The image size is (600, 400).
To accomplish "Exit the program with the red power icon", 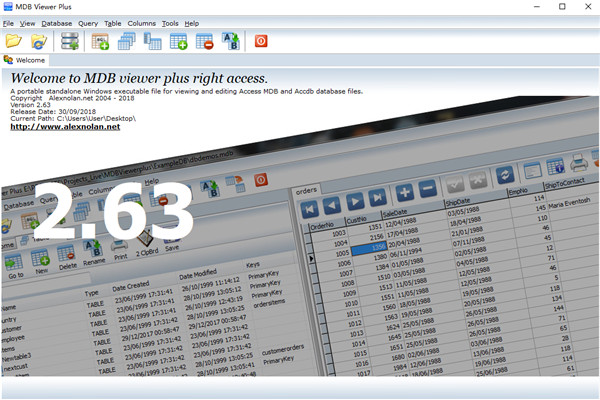I will point(261,41).
